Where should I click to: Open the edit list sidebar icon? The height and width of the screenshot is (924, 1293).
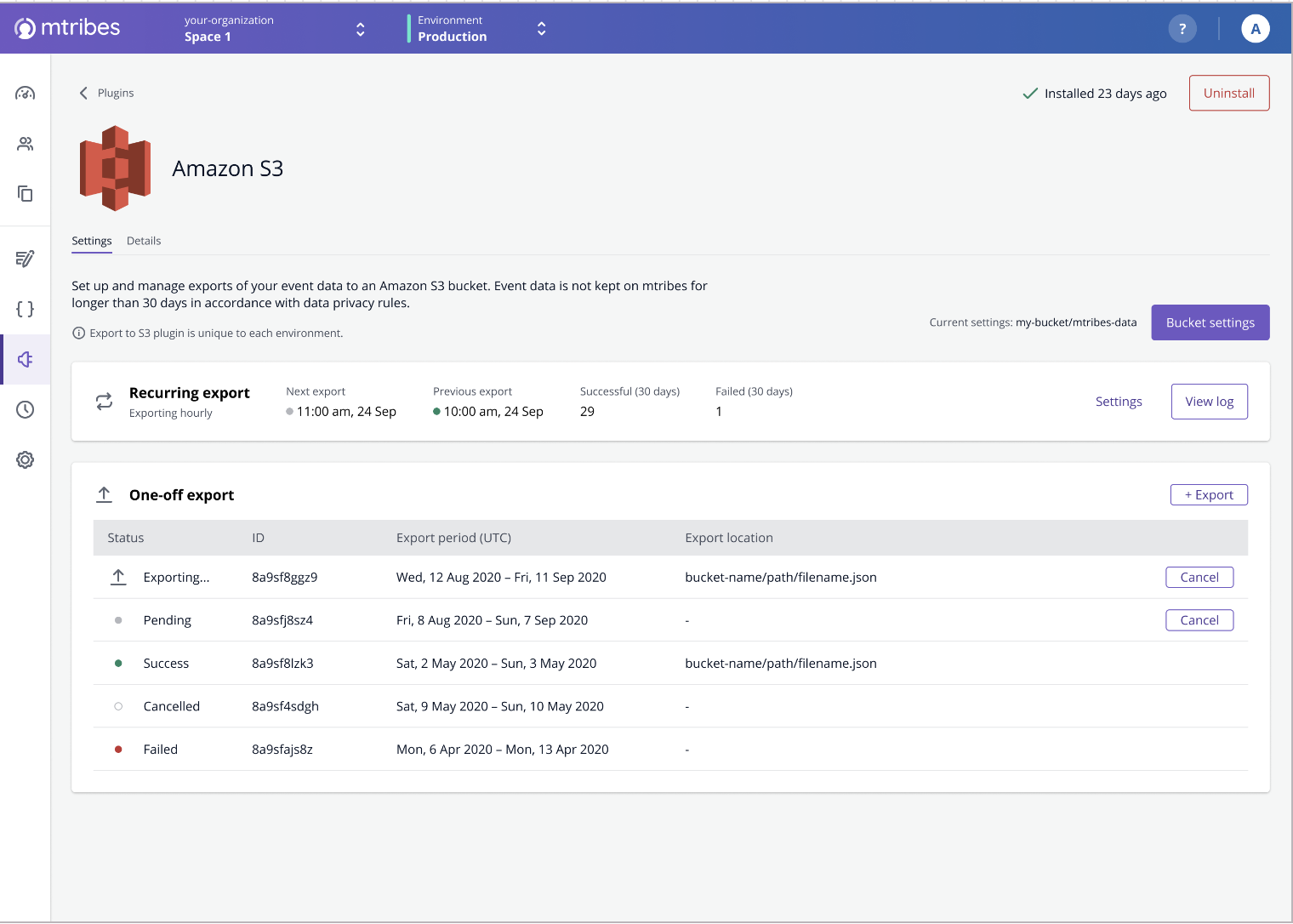coord(26,259)
